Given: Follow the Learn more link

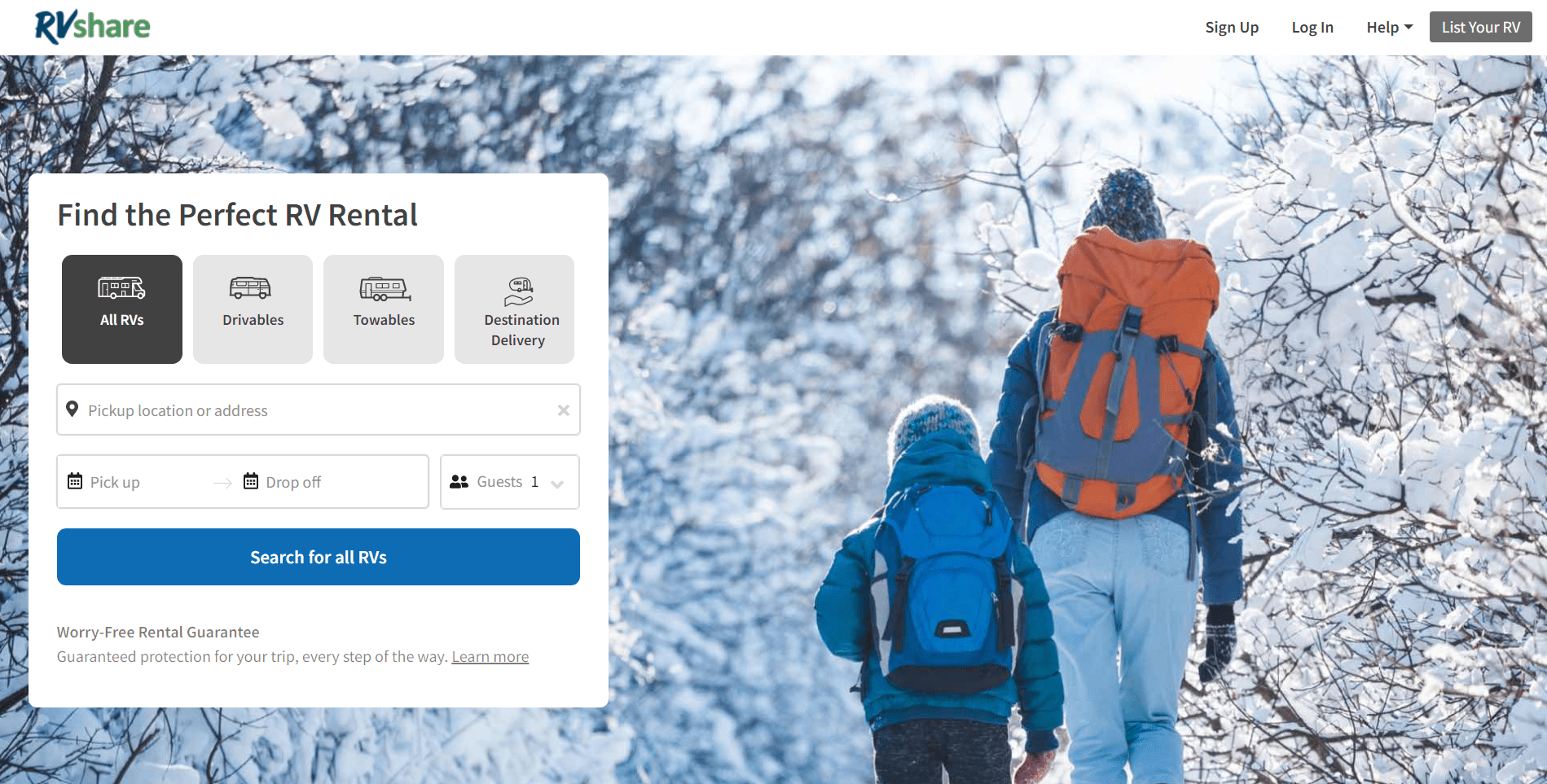Looking at the screenshot, I should [490, 657].
